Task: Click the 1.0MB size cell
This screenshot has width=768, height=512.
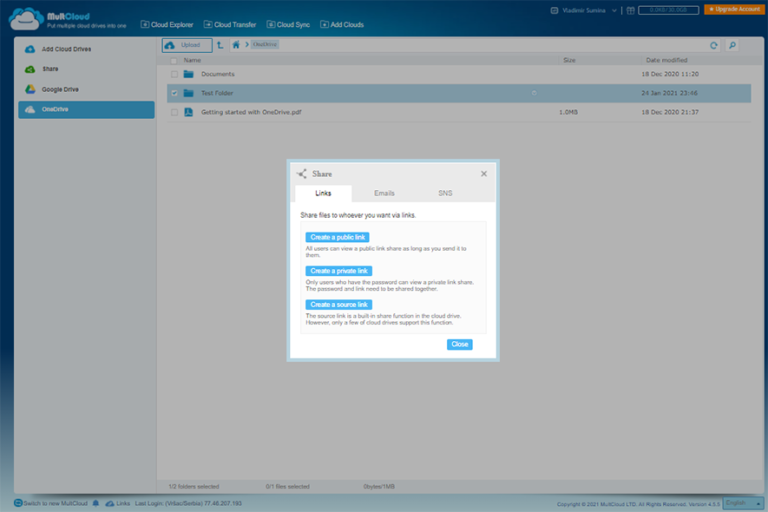Action: (568, 112)
